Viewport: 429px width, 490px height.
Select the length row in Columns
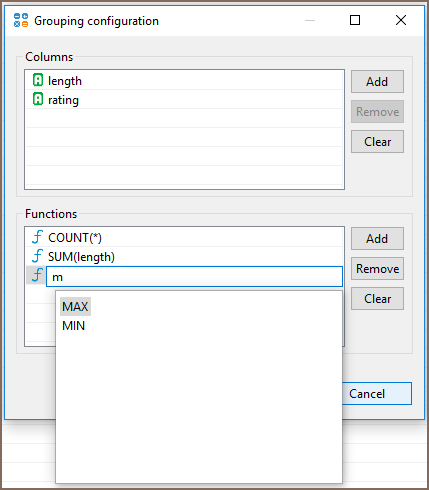point(184,80)
